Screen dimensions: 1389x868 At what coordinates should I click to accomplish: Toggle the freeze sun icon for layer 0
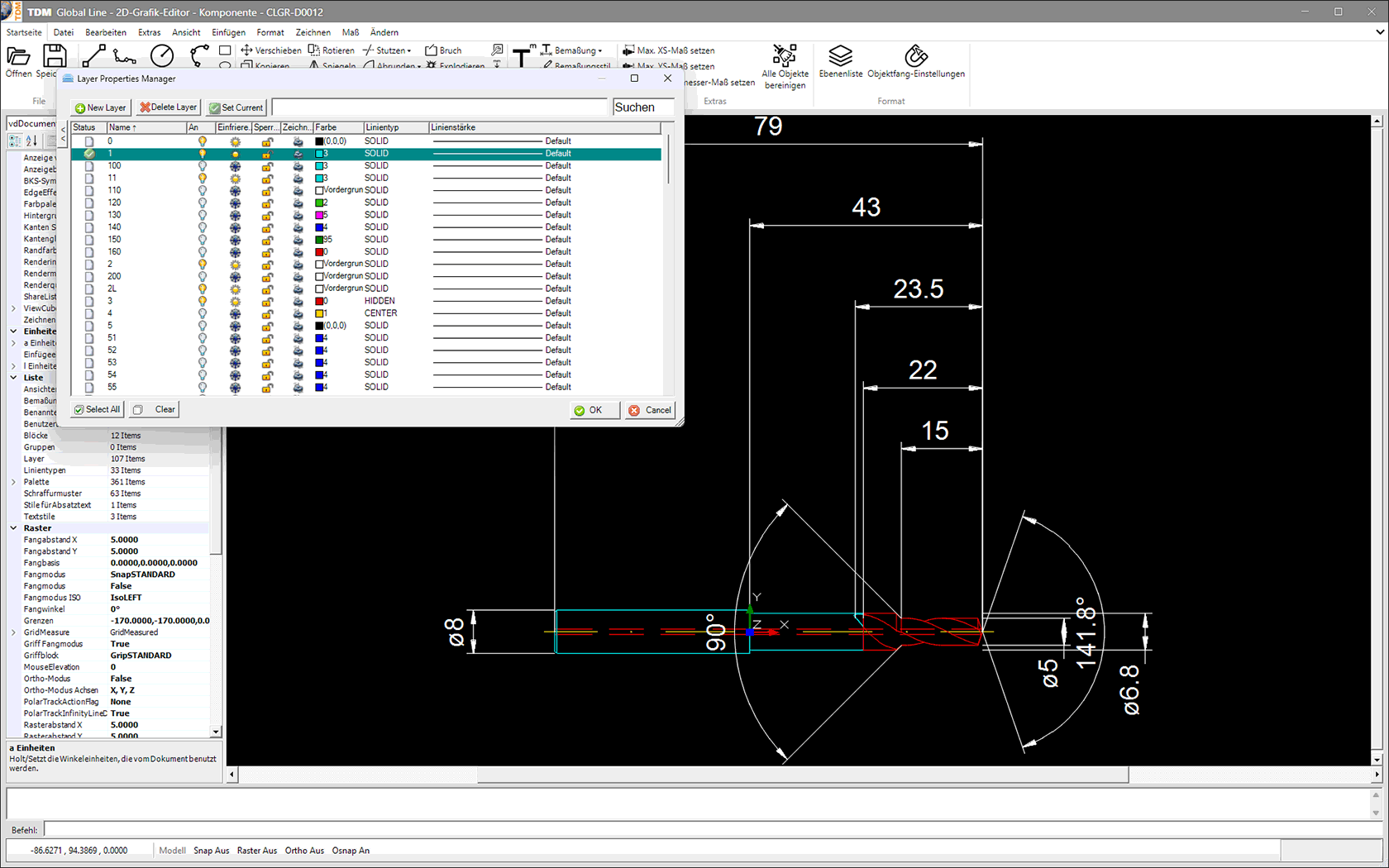(235, 141)
